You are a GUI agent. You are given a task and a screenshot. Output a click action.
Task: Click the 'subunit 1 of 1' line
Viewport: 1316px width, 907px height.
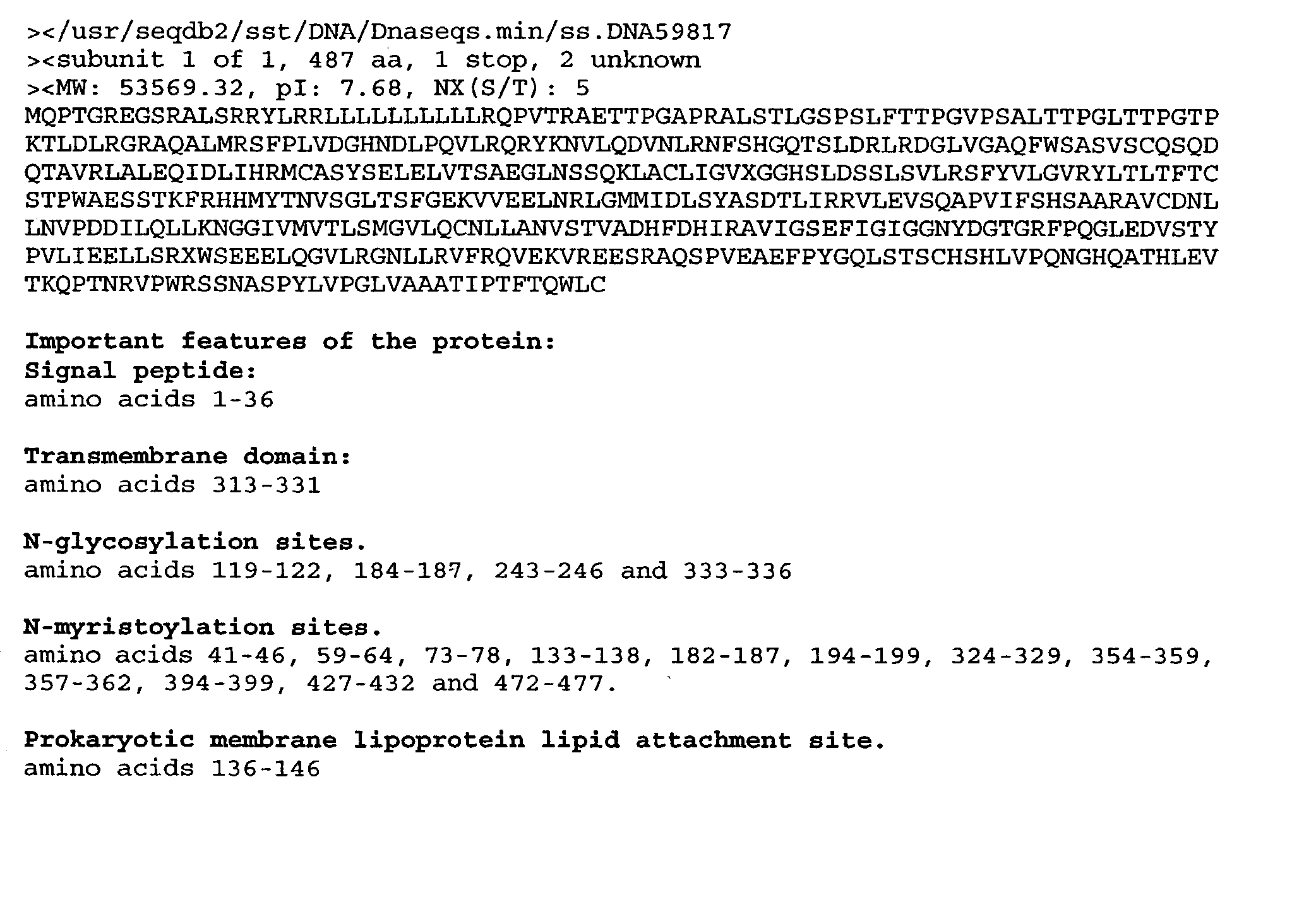click(363, 60)
